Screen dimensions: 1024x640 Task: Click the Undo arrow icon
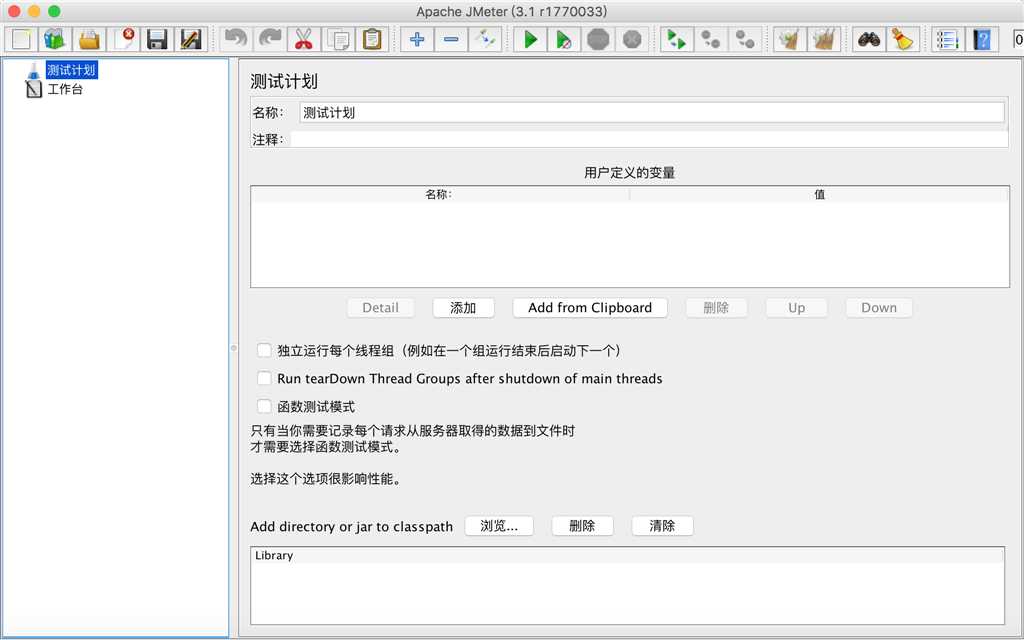(236, 39)
